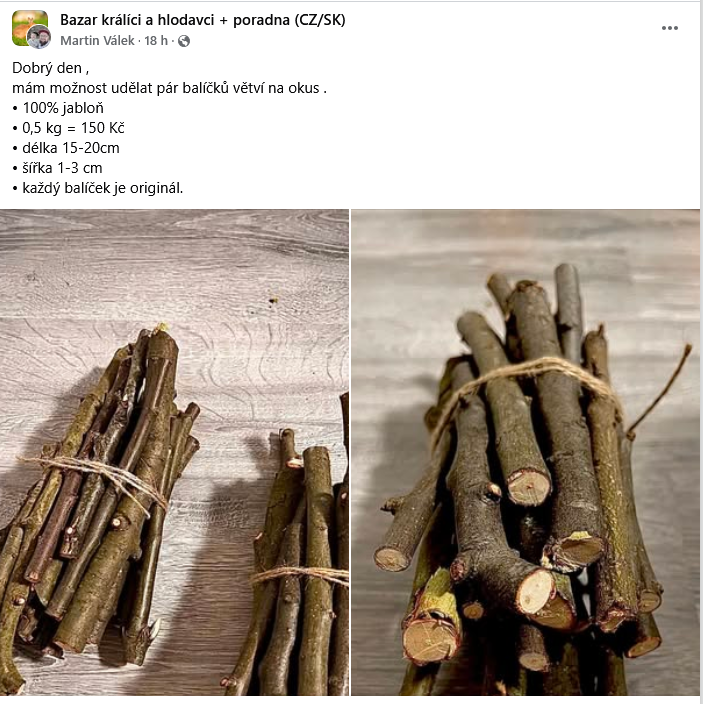
Task: Click the twine wrapped around right photo bundle
Action: click(525, 386)
